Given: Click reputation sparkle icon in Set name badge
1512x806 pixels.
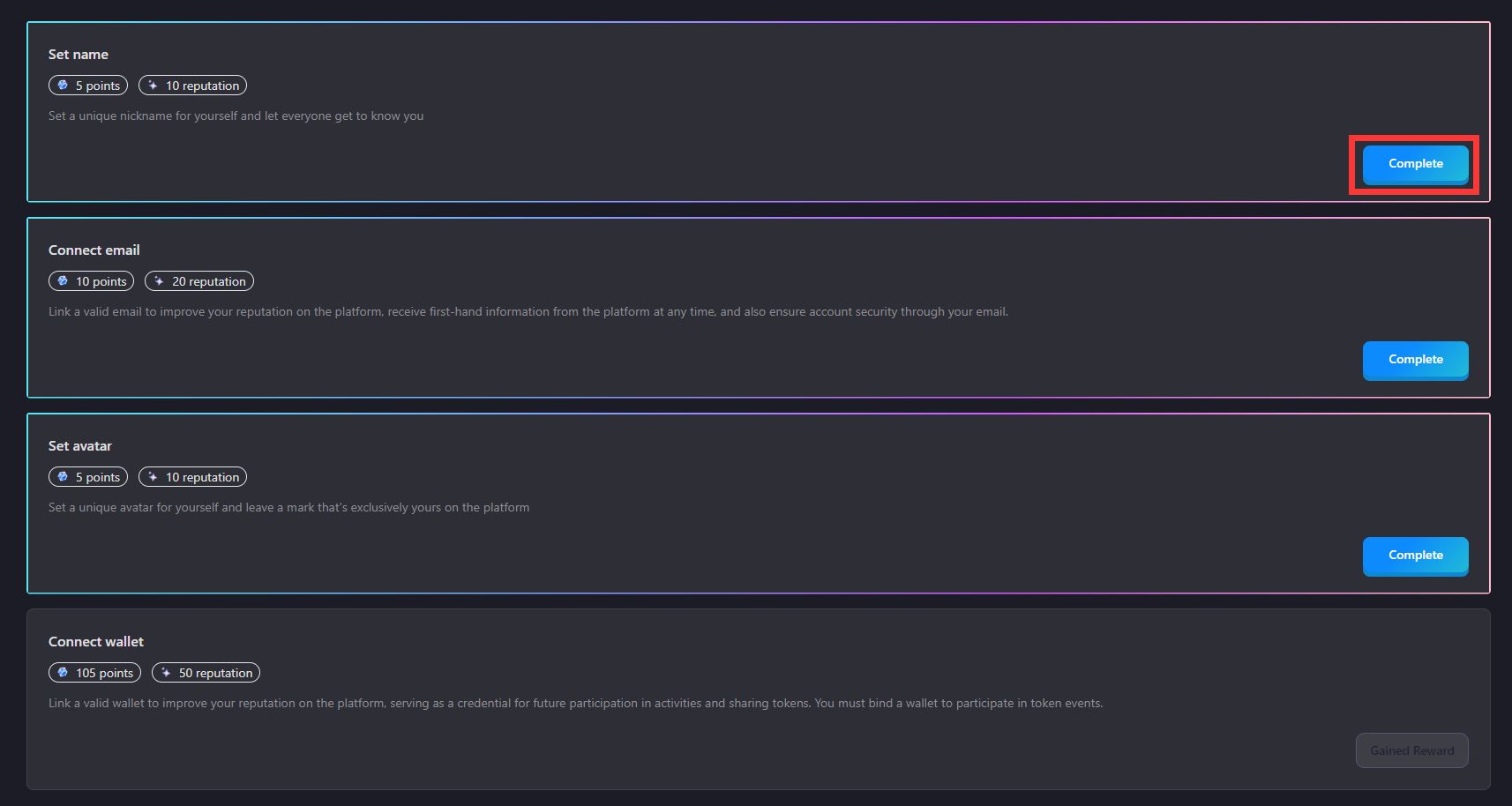Looking at the screenshot, I should (153, 86).
